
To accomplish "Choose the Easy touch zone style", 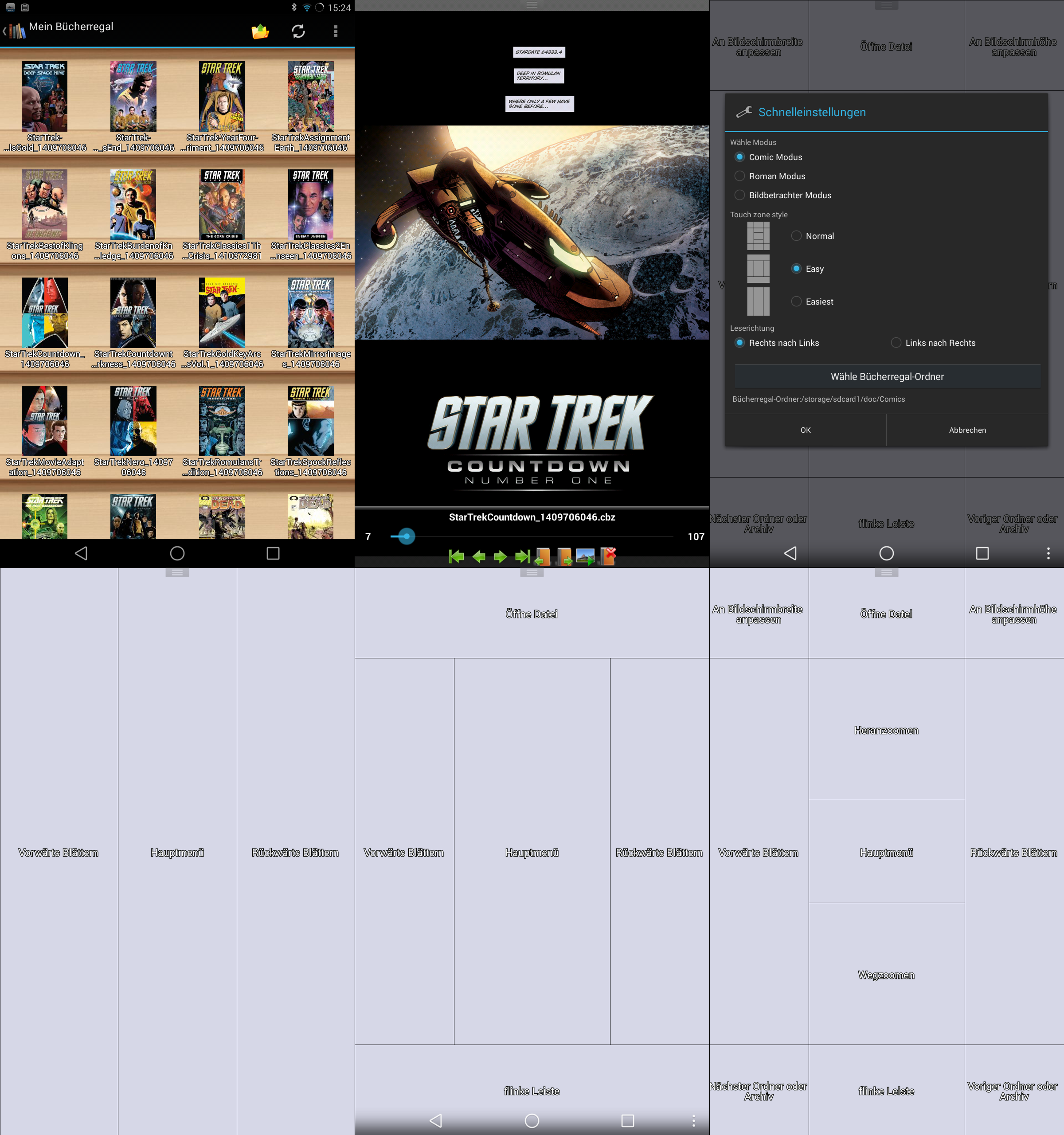I will [x=796, y=268].
